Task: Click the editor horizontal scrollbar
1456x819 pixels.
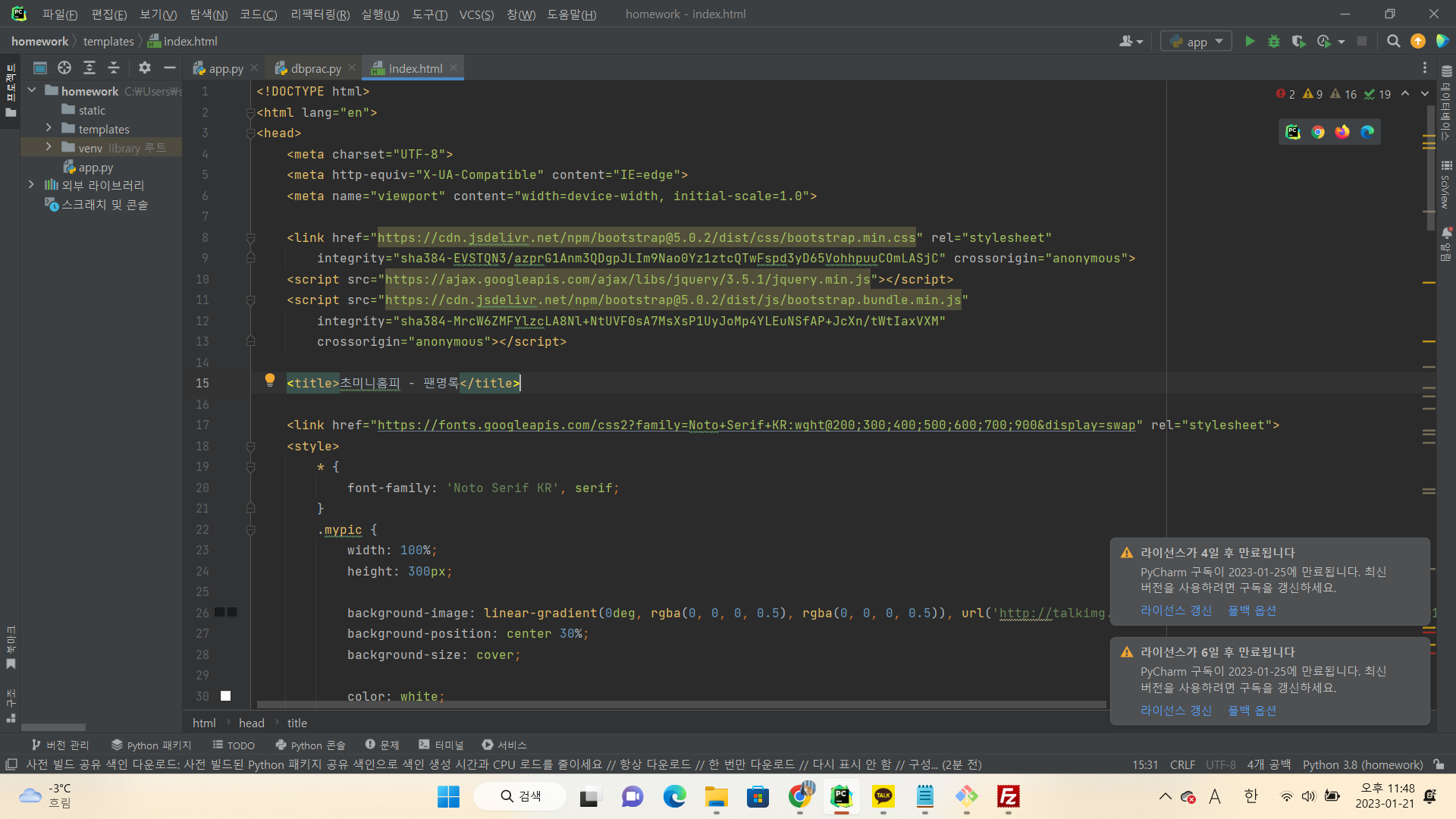Action: click(681, 705)
